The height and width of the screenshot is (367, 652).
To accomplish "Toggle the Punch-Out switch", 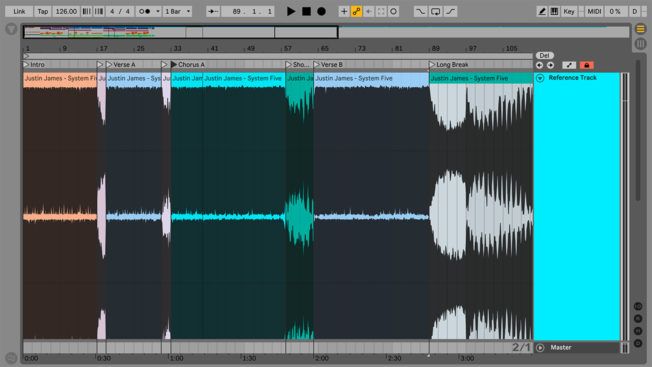I will [451, 11].
